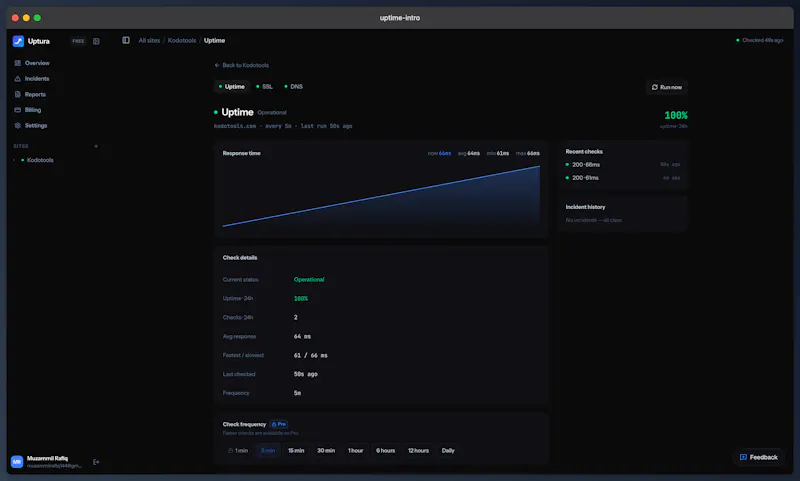Click the Incident history heading
The image size is (800, 481).
point(585,207)
